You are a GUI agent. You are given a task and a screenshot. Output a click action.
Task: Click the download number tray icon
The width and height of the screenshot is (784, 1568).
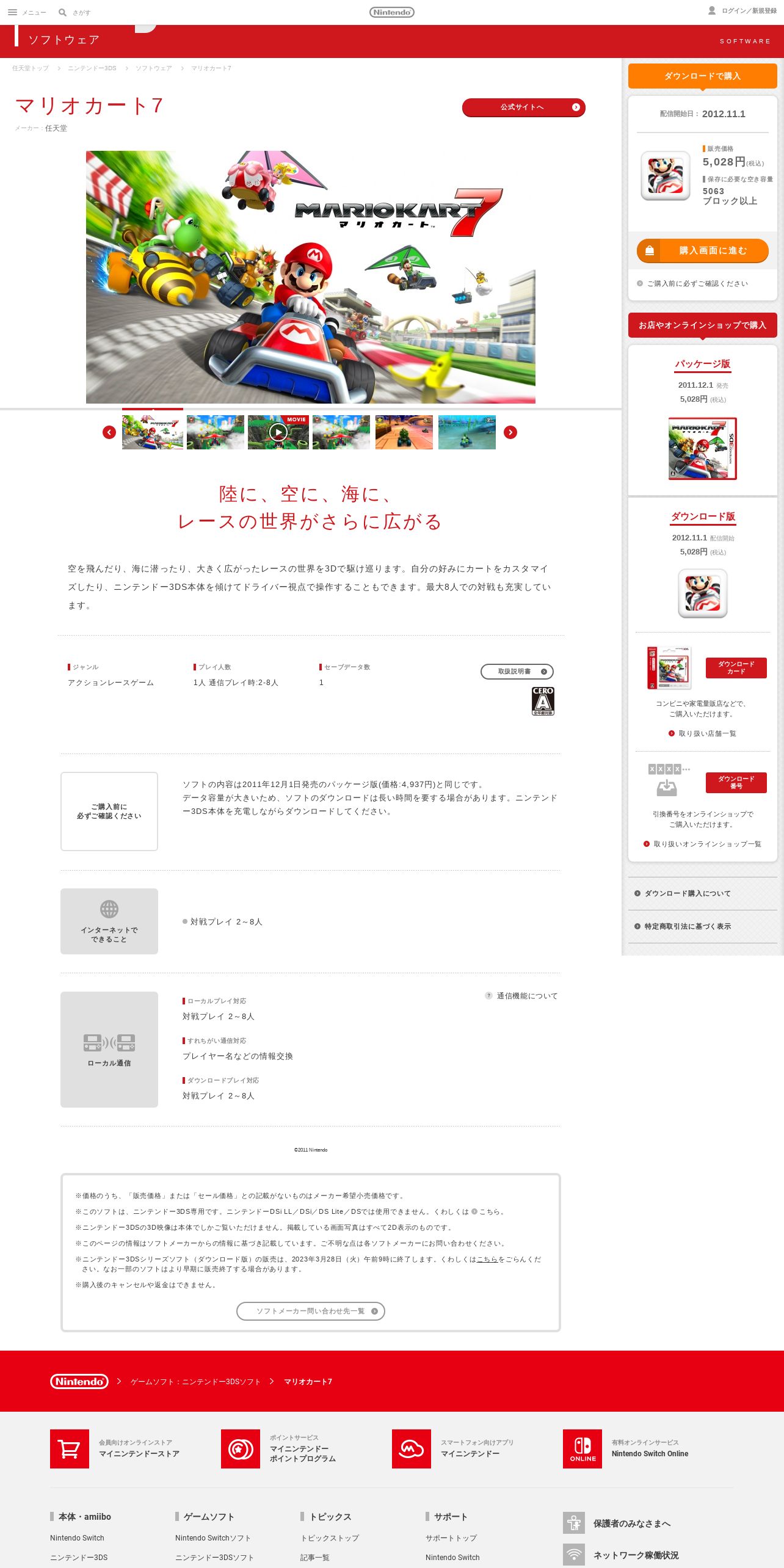tap(667, 788)
